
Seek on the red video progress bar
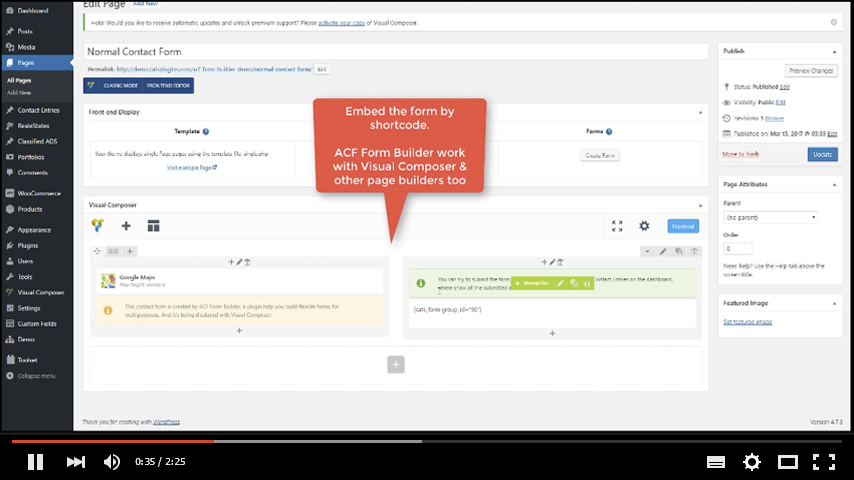tap(113, 441)
